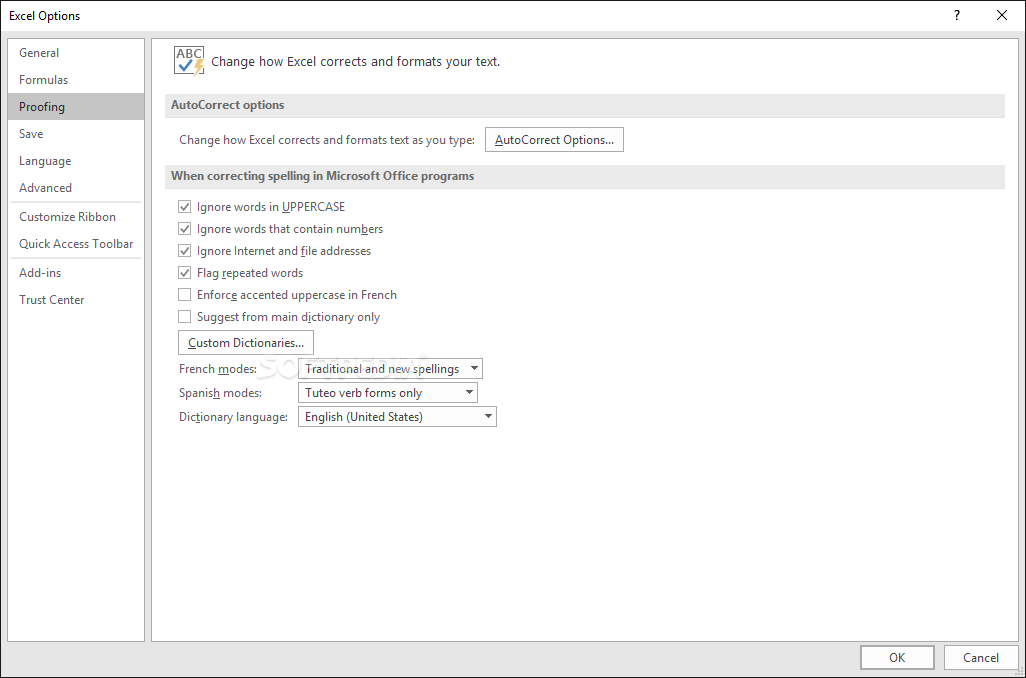This screenshot has height=678, width=1026.
Task: Open the Spanish modes dropdown
Action: point(387,393)
